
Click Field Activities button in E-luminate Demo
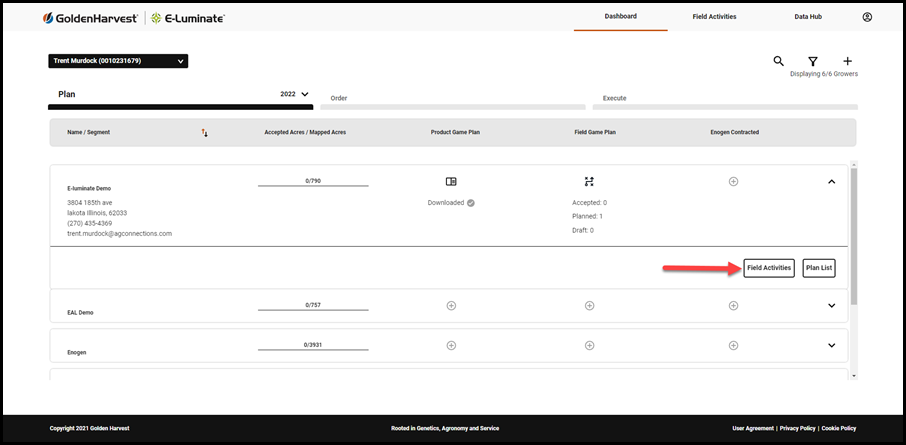[x=769, y=268]
